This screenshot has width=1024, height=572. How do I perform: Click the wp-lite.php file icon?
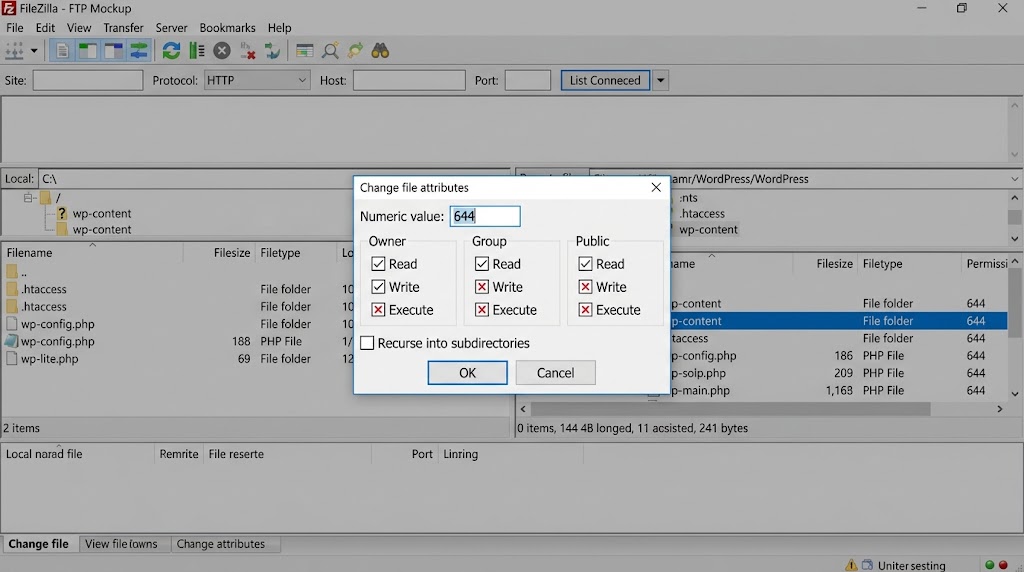pos(11,358)
